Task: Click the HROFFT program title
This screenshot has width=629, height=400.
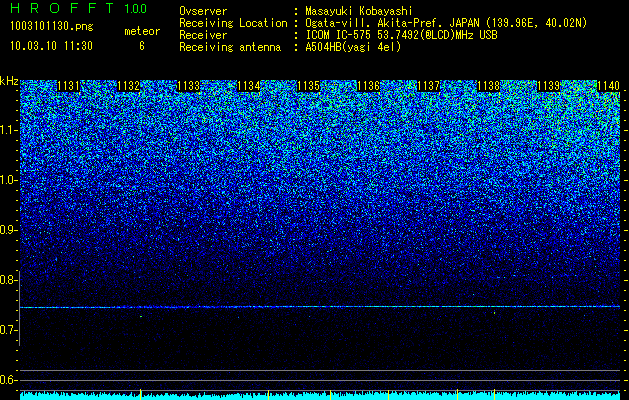Action: click(x=61, y=8)
